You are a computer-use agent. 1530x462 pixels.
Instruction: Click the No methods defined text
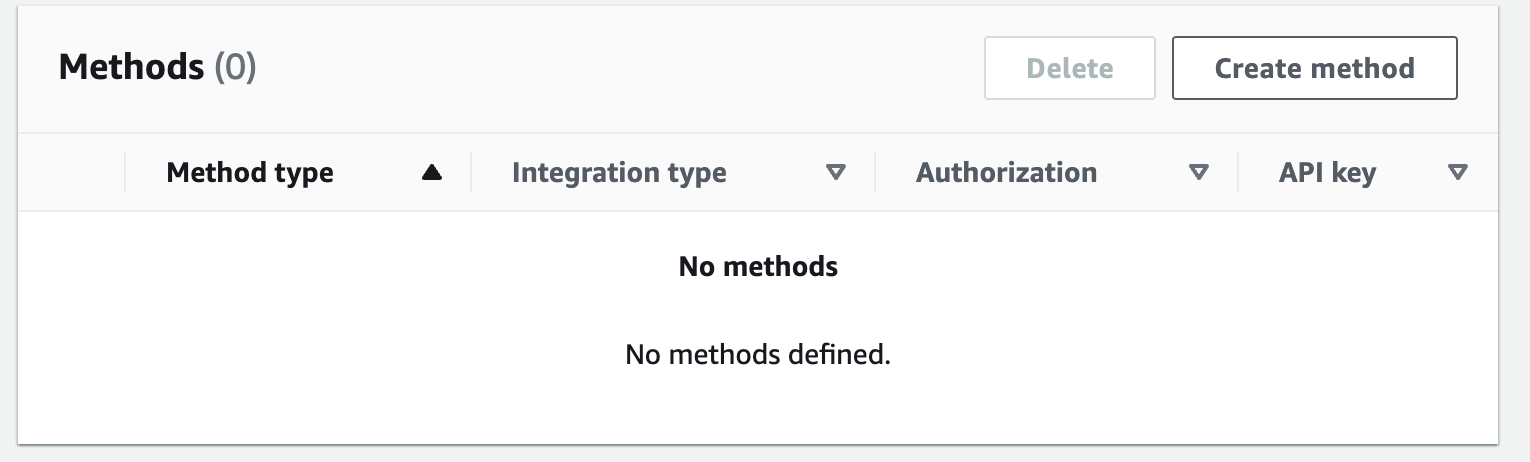click(758, 354)
